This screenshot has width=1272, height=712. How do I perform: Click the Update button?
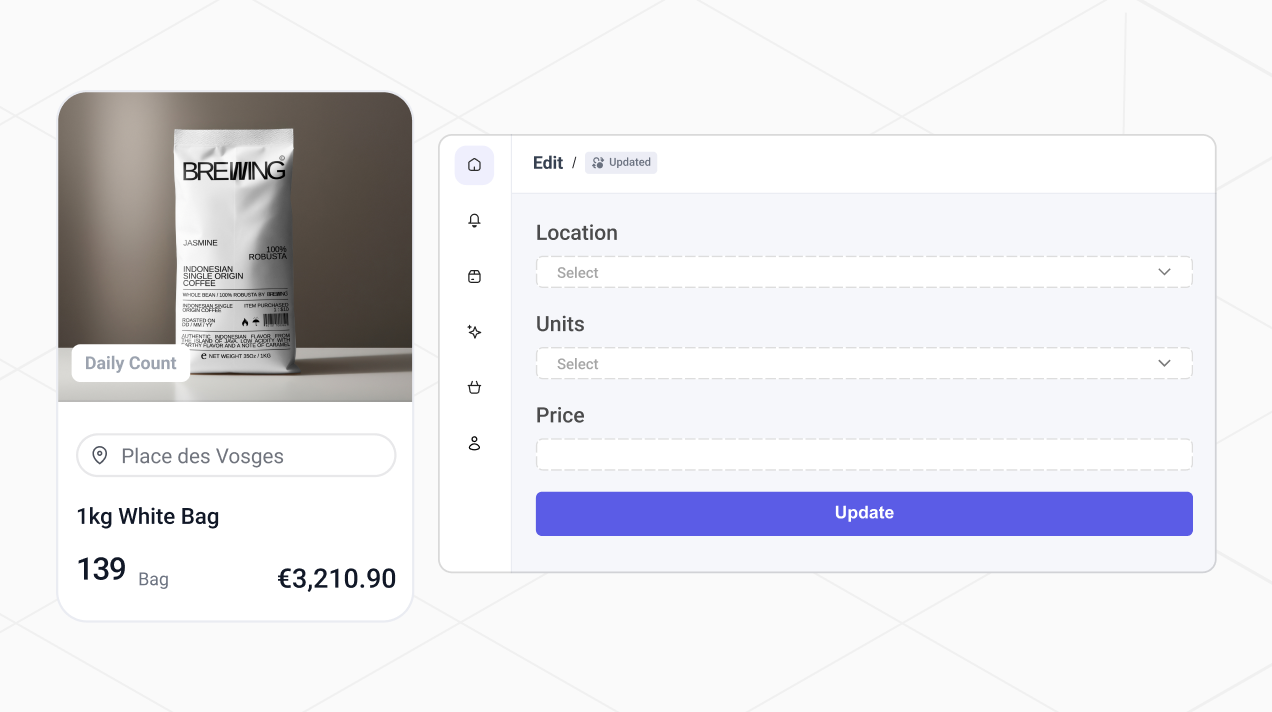(864, 513)
